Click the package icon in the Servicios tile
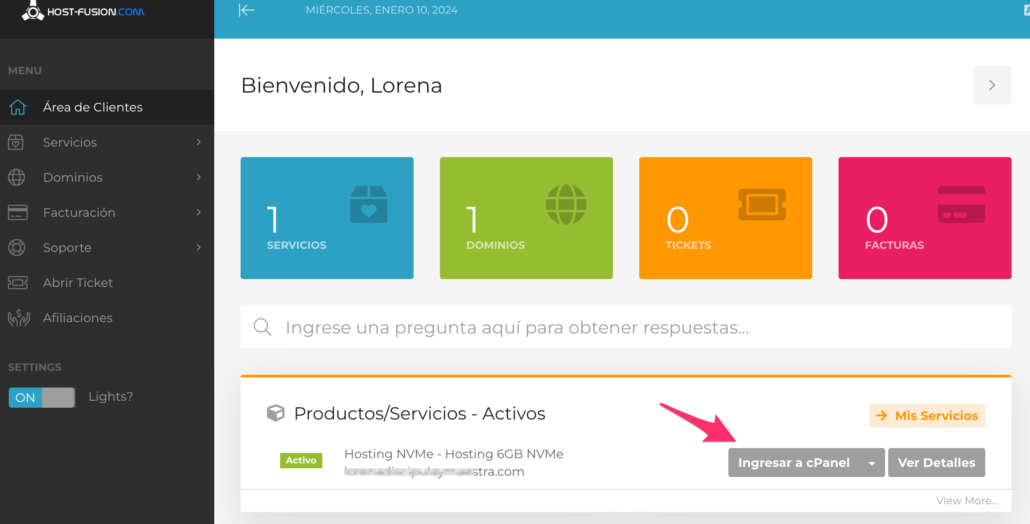1030x524 pixels. click(369, 204)
